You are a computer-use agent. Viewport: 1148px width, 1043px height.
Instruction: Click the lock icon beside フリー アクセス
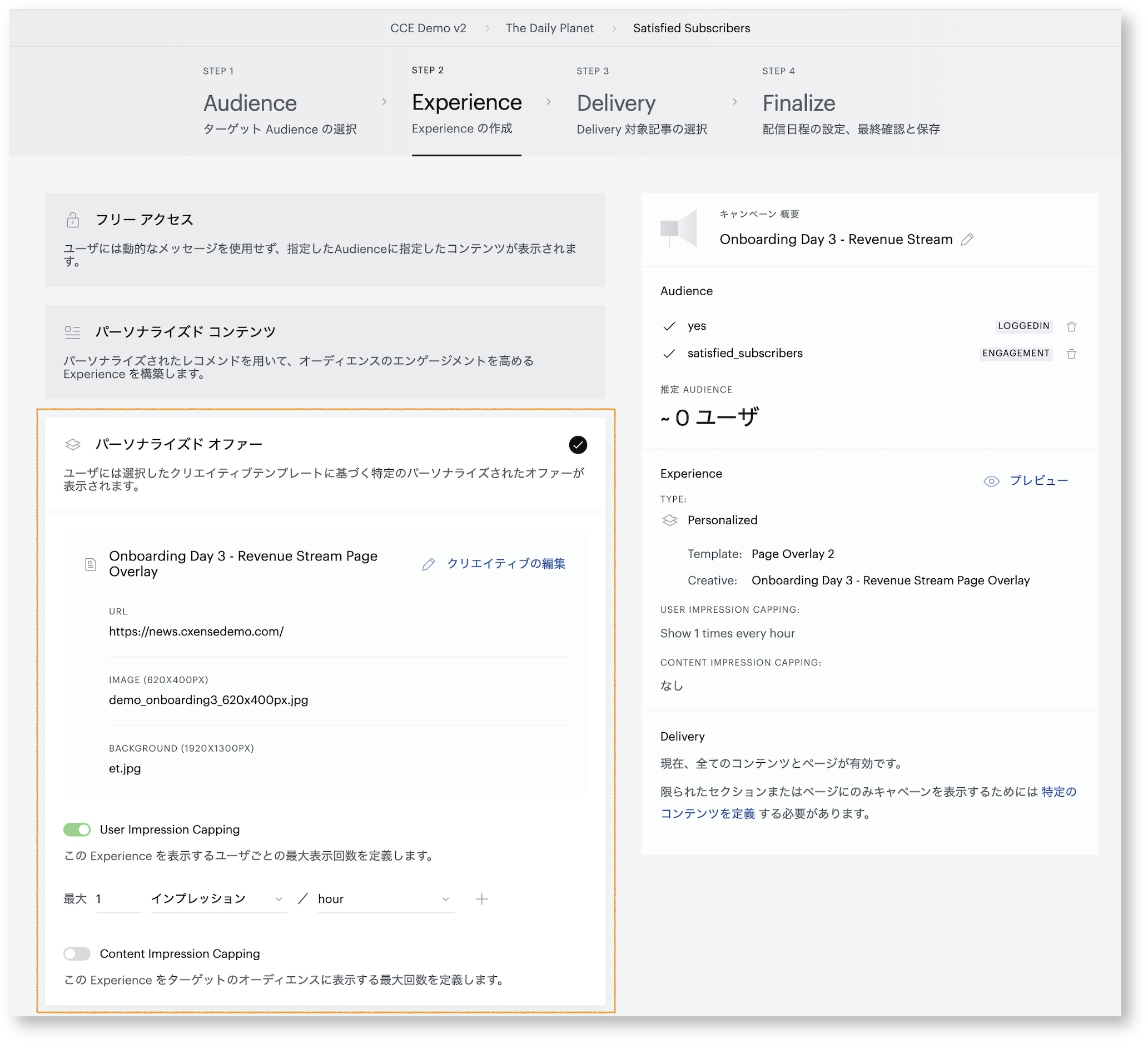[73, 220]
